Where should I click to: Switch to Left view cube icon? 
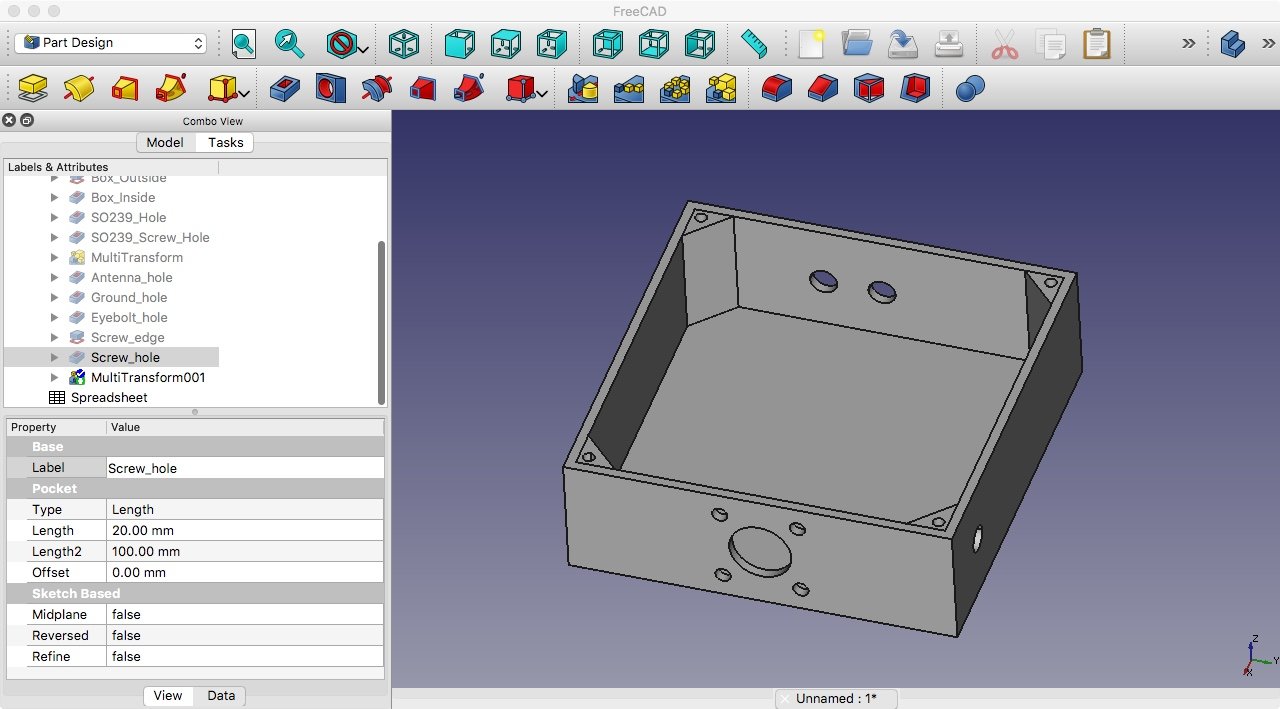click(x=700, y=43)
